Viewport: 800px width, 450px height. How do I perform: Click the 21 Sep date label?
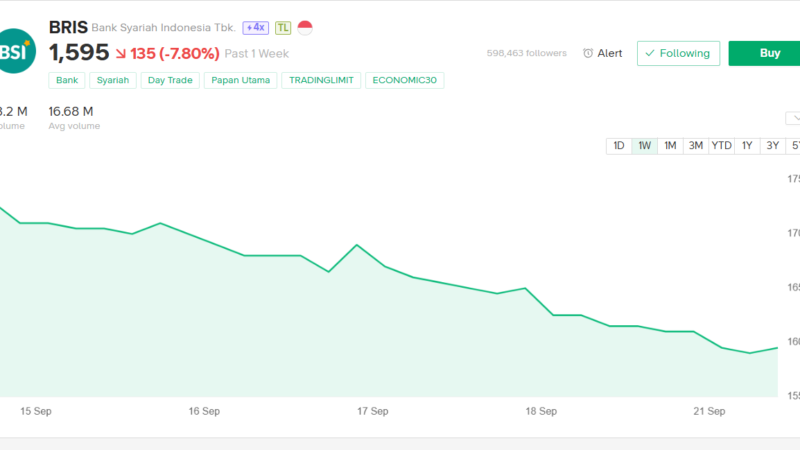coord(709,411)
